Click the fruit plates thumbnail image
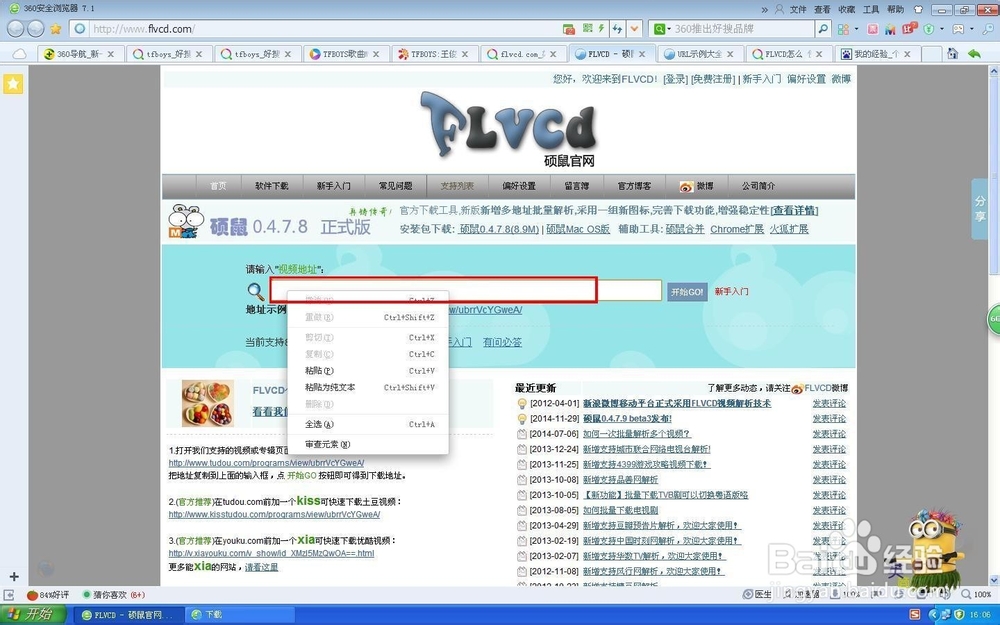The image size is (1000, 625). 208,404
